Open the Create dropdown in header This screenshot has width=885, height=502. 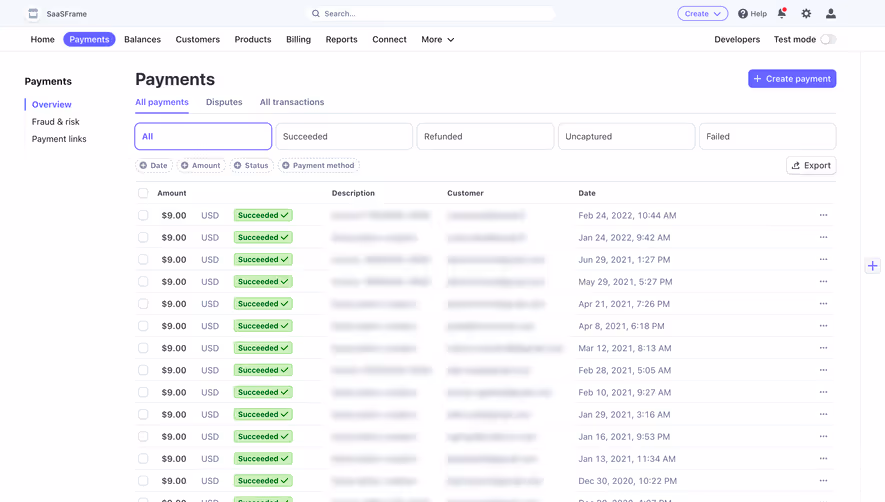click(x=702, y=14)
